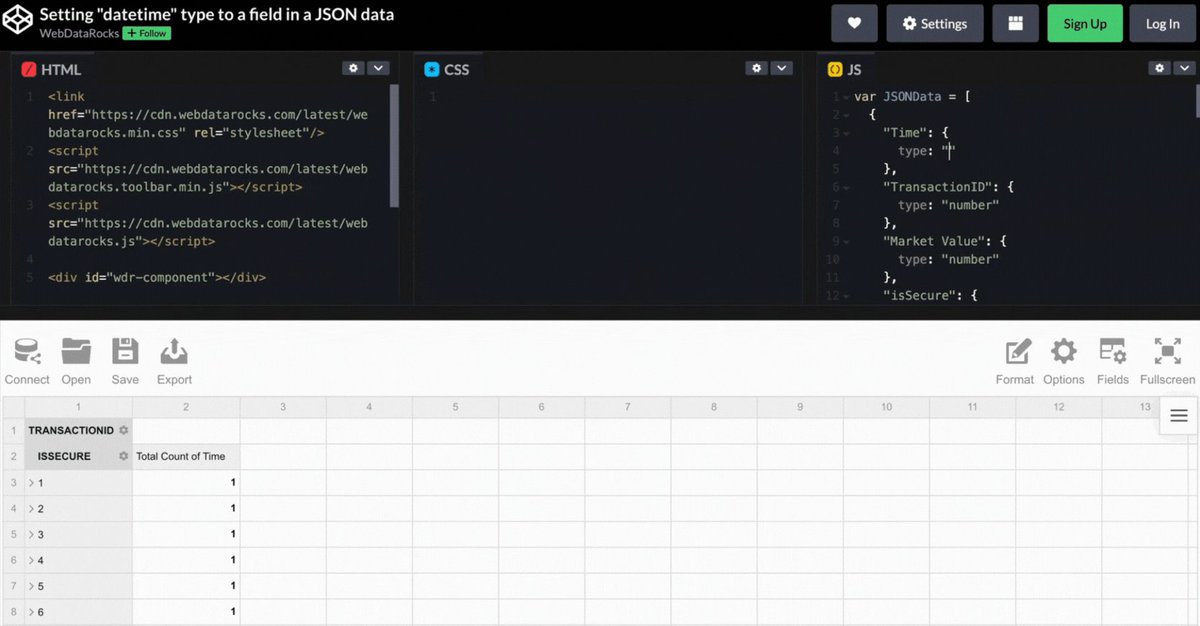This screenshot has width=1200, height=626.
Task: Expand CSS editor dropdown arrow
Action: [782, 68]
